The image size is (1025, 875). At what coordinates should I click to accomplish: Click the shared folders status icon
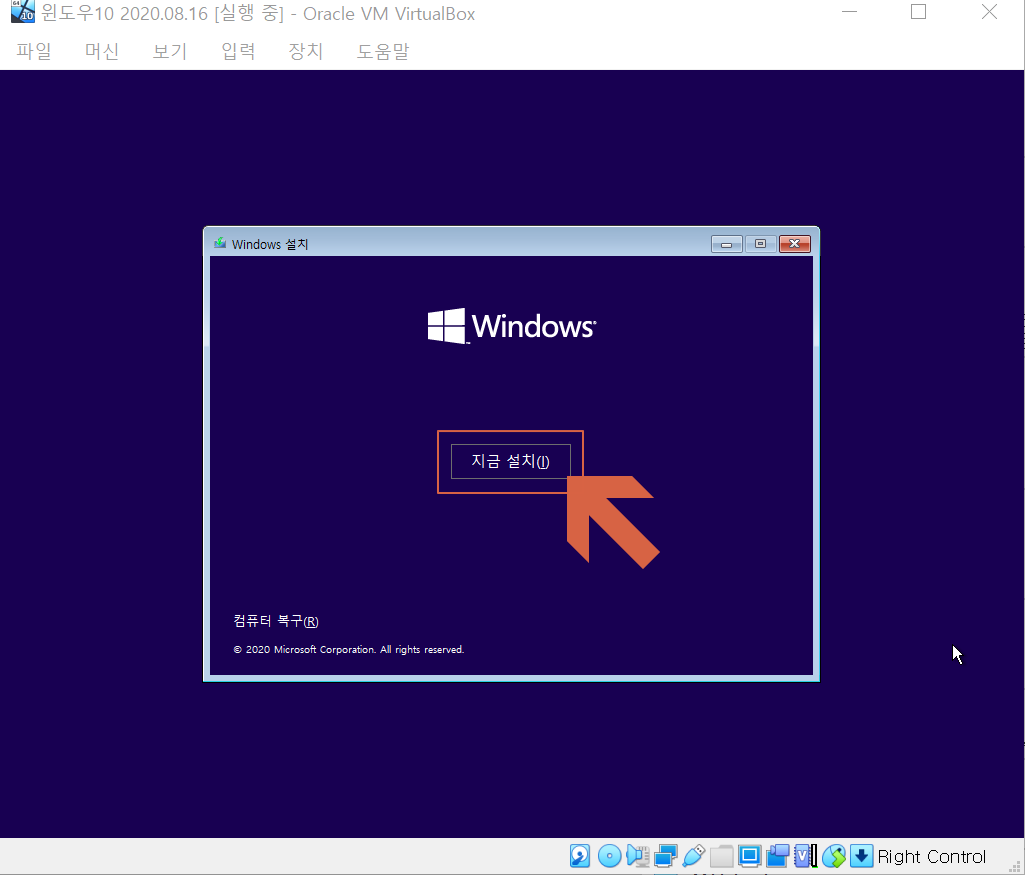point(722,855)
